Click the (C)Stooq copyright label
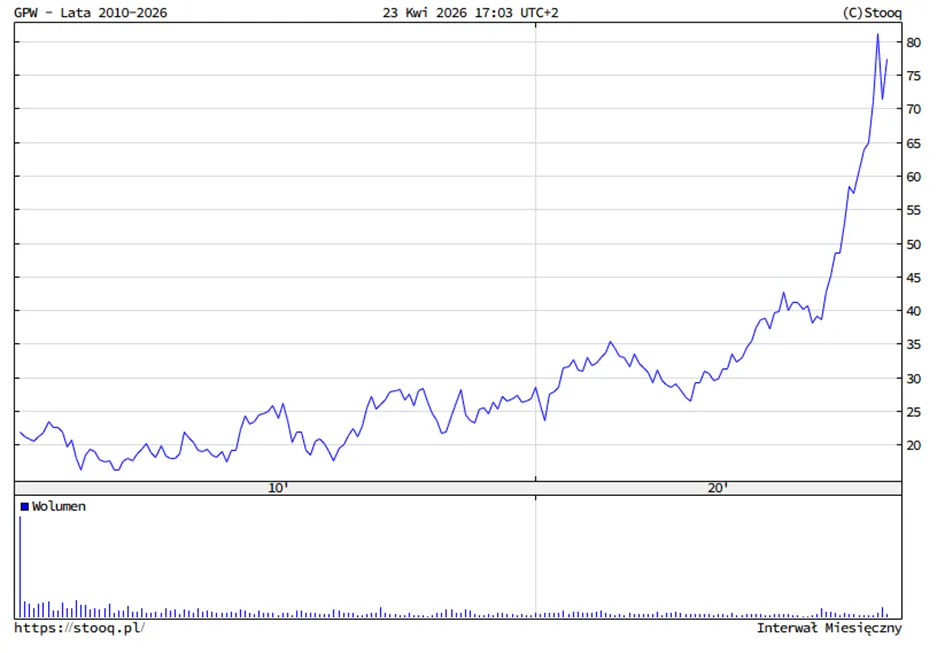This screenshot has height=653, width=945. click(871, 12)
